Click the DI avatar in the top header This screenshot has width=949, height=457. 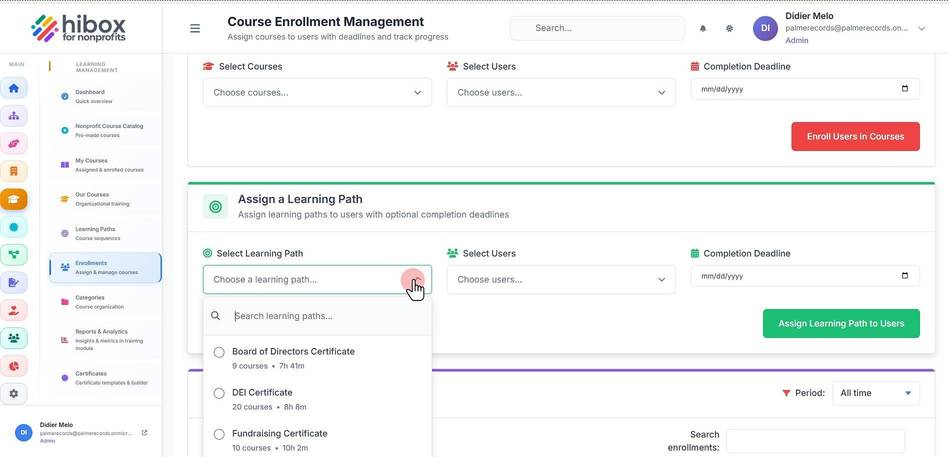pyautogui.click(x=765, y=28)
